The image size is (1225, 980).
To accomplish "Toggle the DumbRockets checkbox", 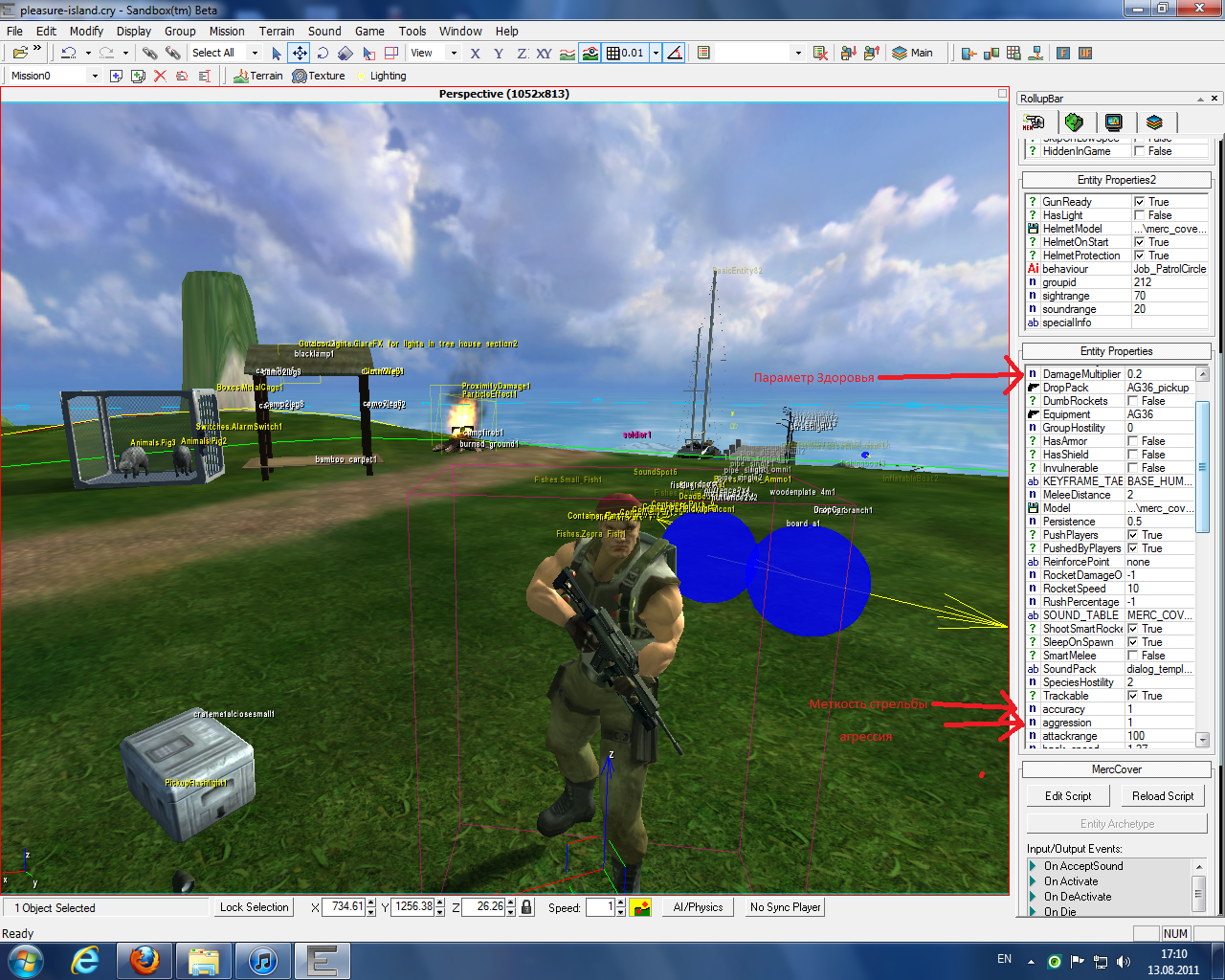I will pos(1133,401).
